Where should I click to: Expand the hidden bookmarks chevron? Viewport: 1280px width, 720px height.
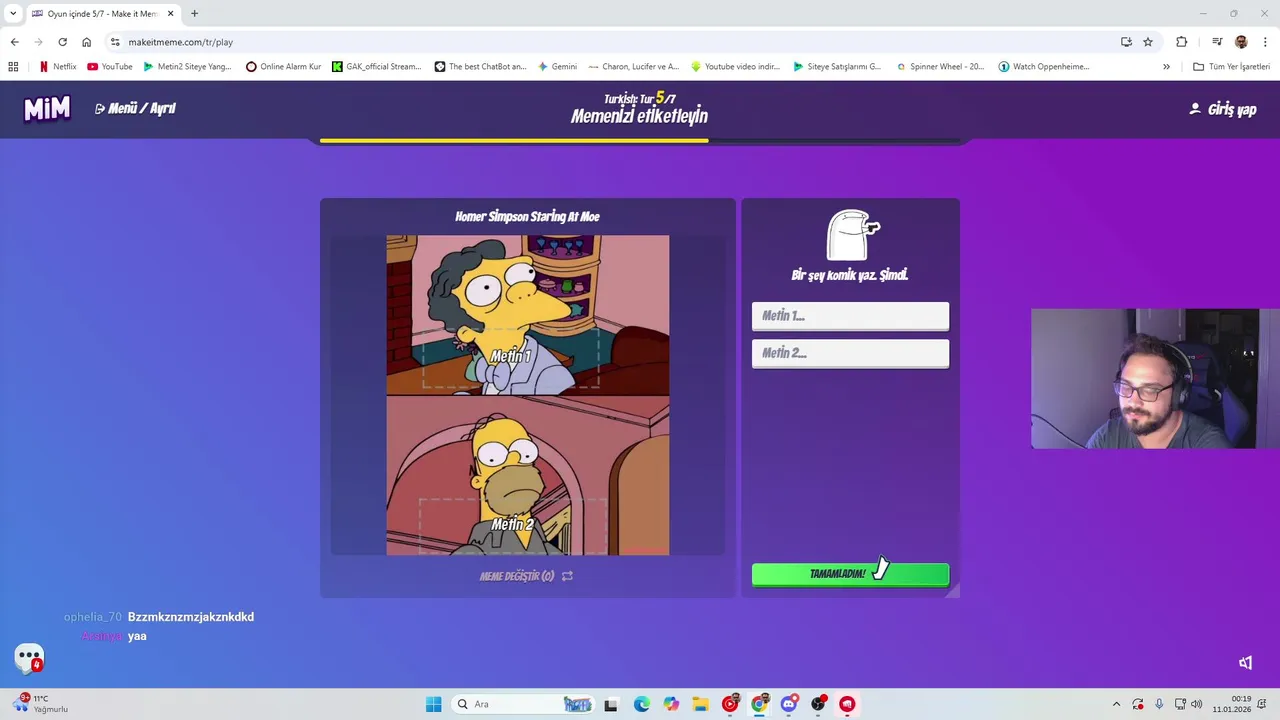click(1166, 67)
